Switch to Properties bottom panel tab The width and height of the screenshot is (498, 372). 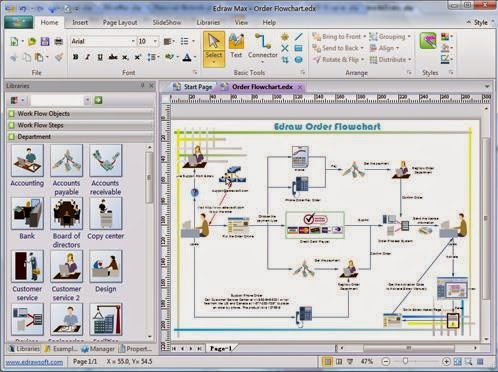[136, 349]
